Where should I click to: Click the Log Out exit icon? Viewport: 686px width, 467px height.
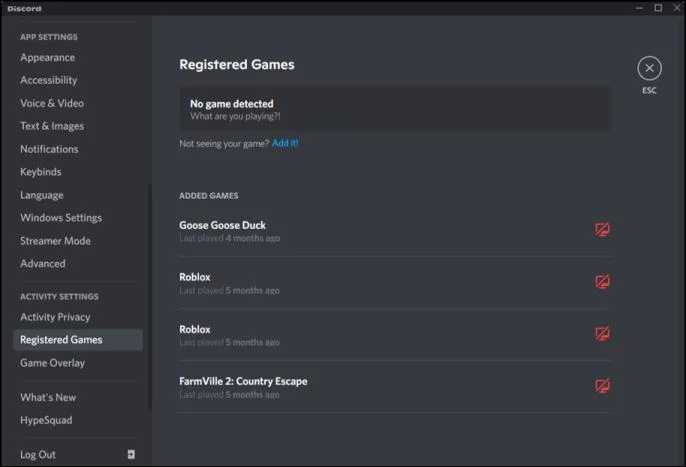coord(131,454)
